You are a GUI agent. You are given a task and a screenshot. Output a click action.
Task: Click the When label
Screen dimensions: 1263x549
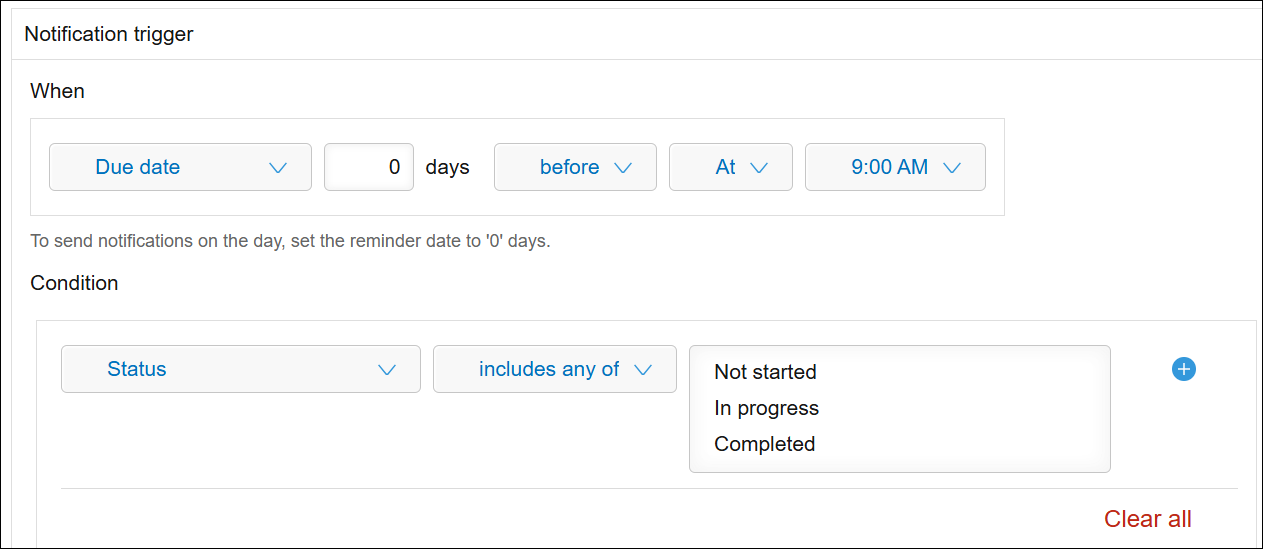pyautogui.click(x=57, y=91)
